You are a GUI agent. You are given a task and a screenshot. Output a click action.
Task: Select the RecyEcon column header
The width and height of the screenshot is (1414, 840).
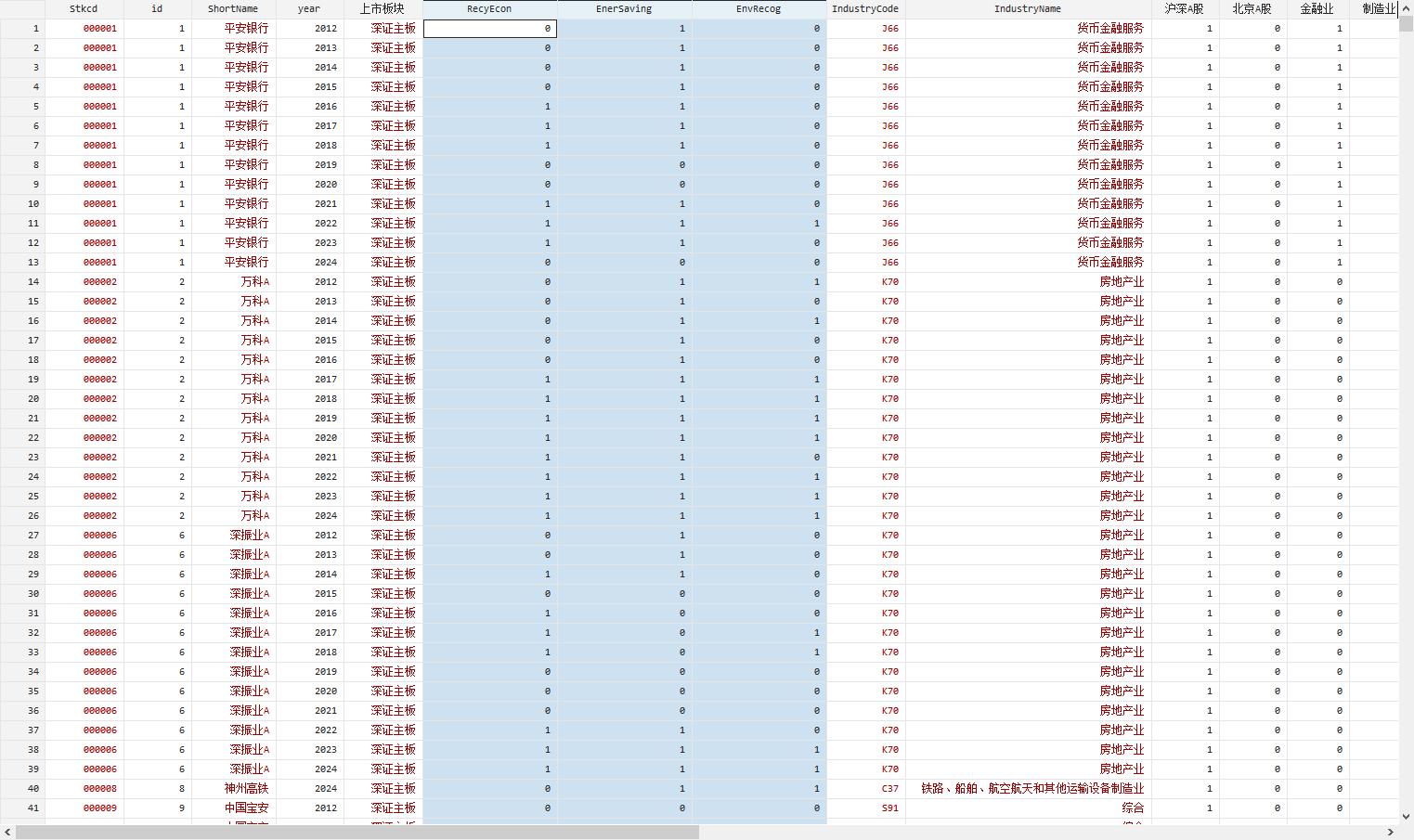click(489, 9)
